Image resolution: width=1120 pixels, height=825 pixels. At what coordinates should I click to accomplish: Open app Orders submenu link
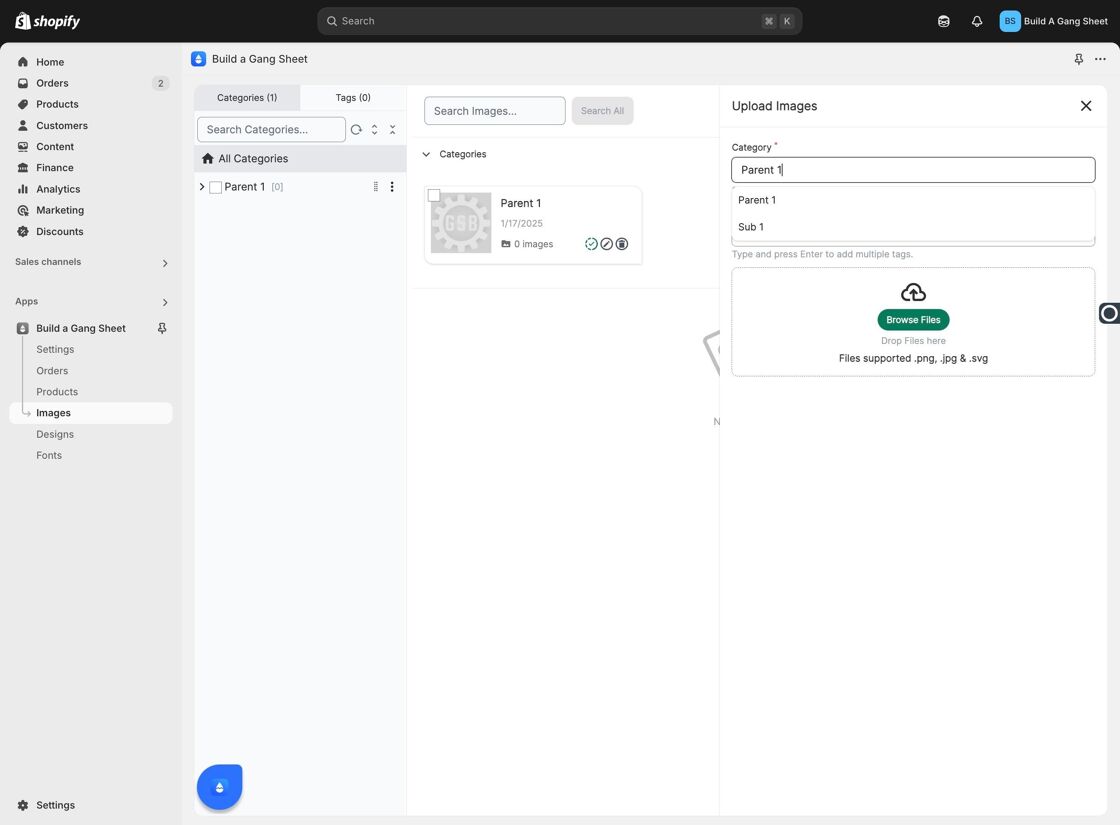click(52, 371)
